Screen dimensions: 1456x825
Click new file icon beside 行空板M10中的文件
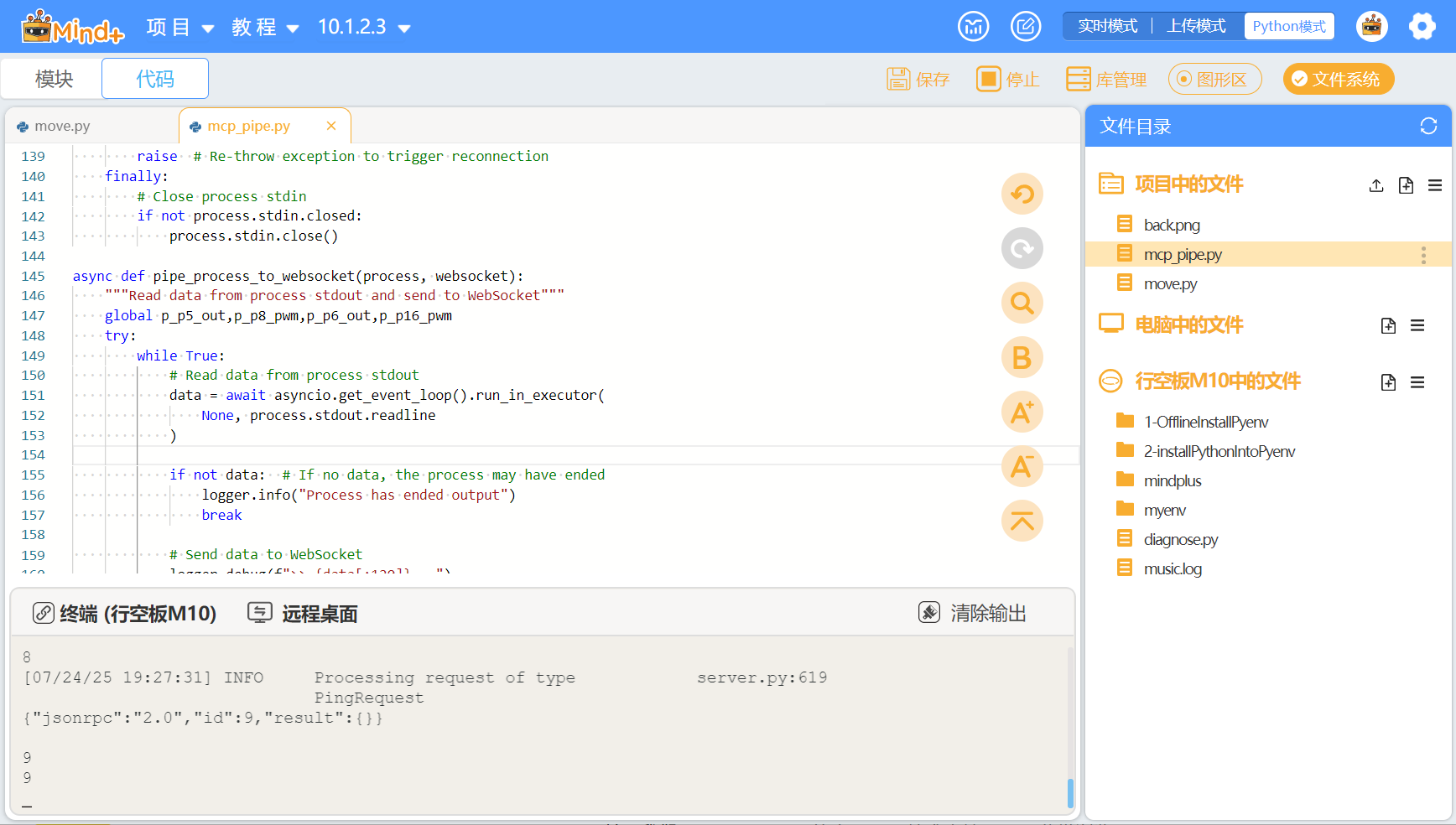pos(1388,382)
